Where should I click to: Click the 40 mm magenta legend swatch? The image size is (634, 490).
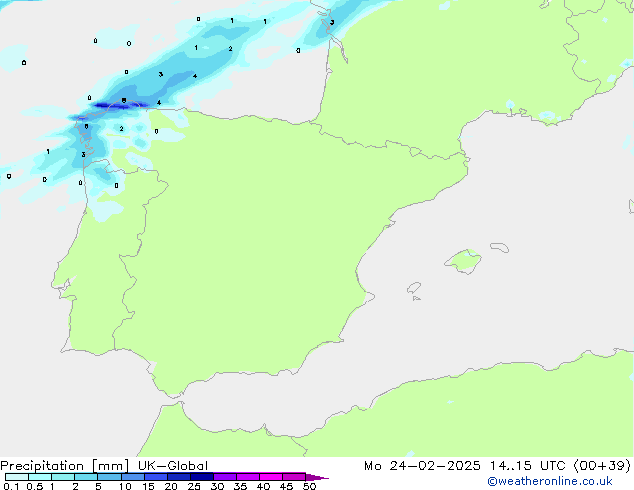click(x=271, y=477)
